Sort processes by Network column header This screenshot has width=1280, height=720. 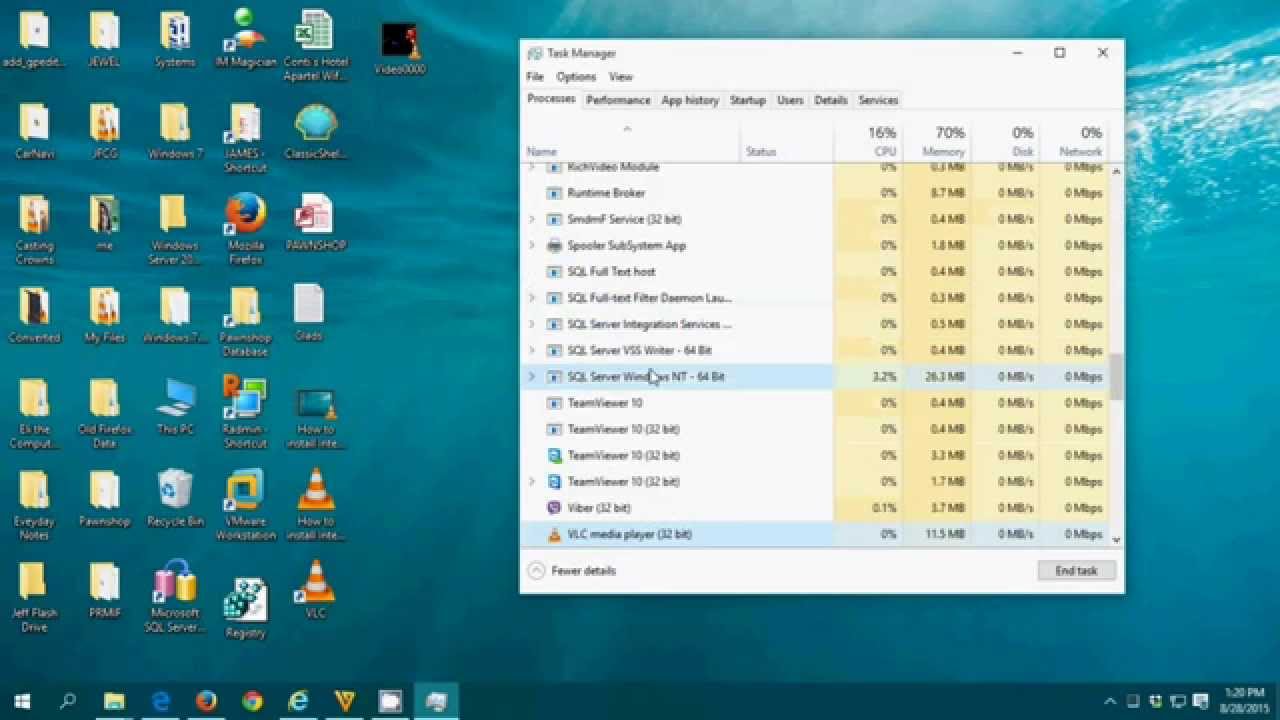(1074, 141)
